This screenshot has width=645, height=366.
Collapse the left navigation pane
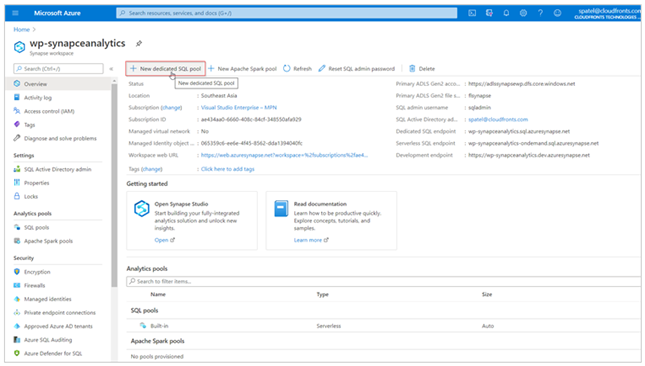111,69
